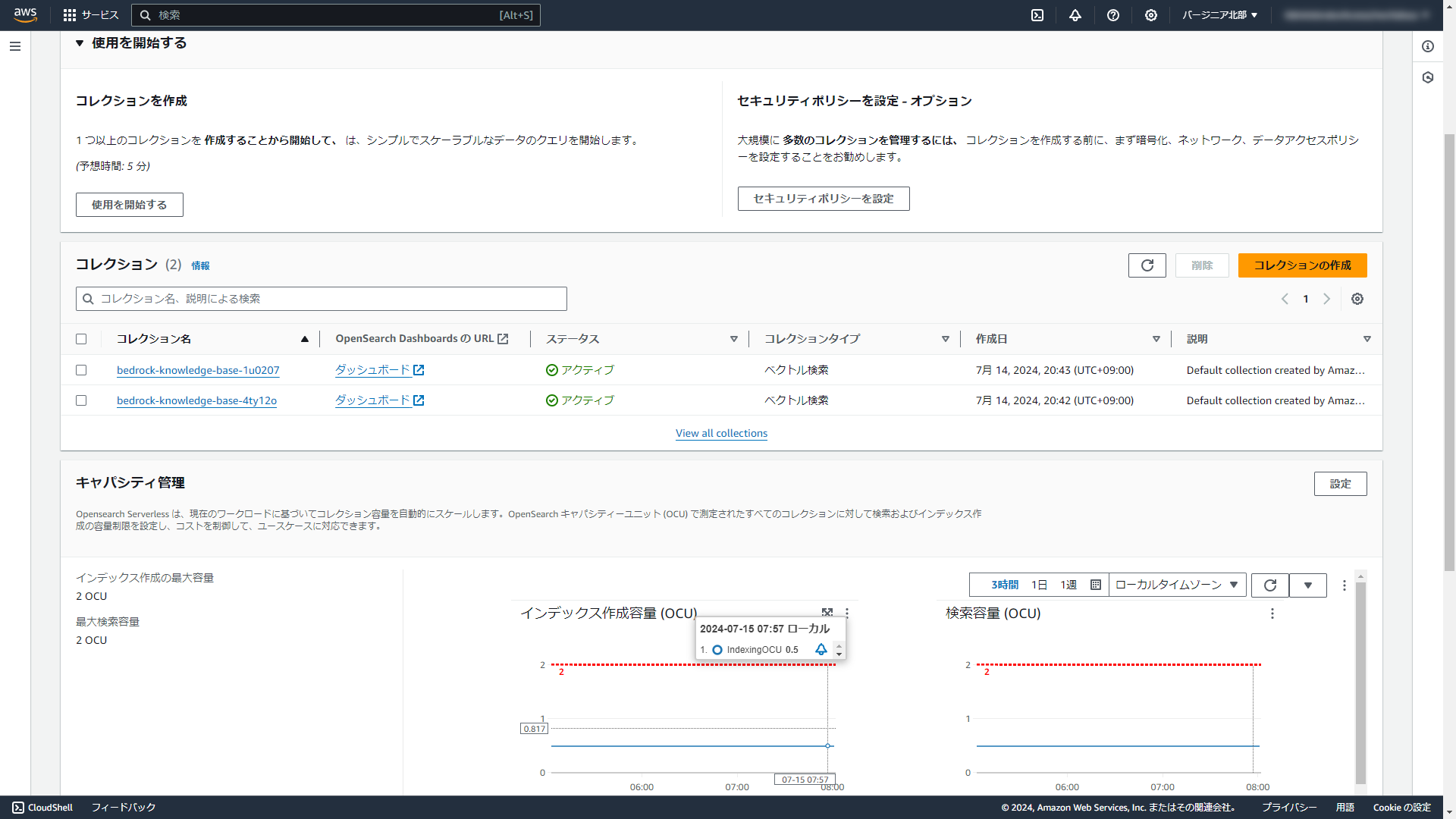Toggle the select-all collections checkbox

(81, 339)
